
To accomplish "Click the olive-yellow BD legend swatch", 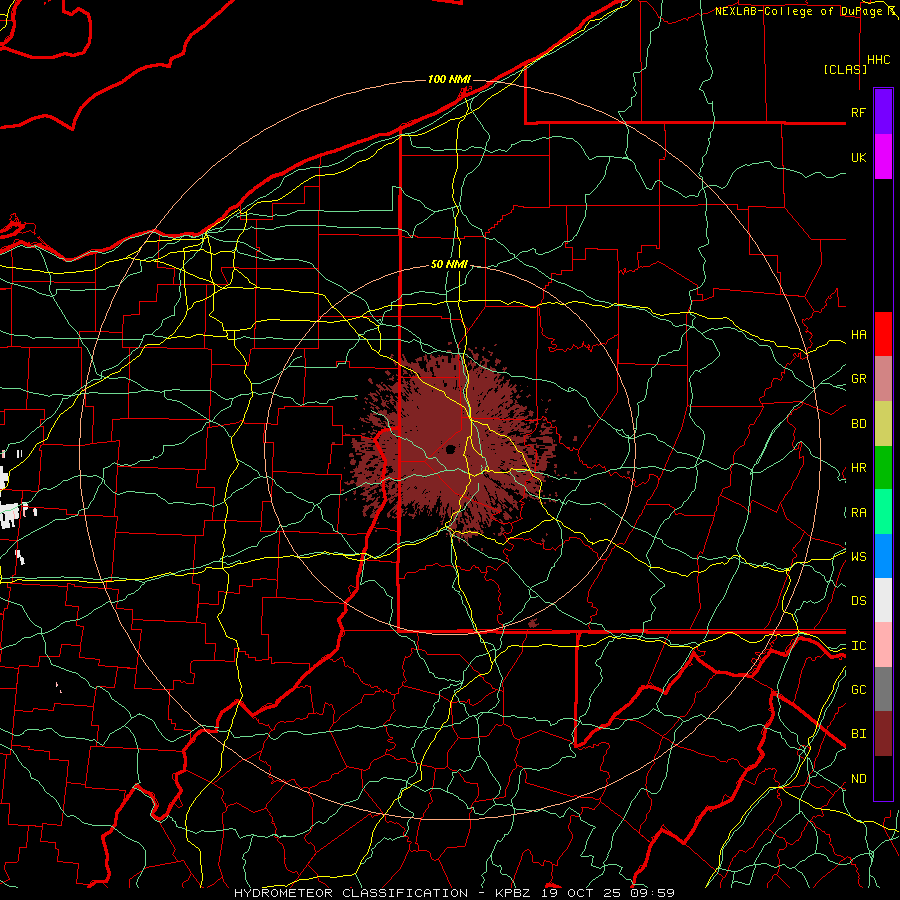I will click(x=883, y=424).
